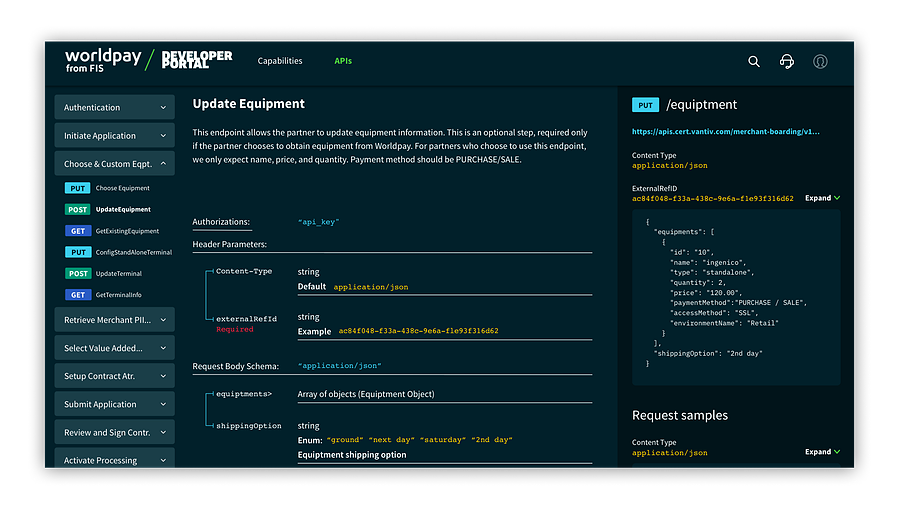This screenshot has height=506, width=899.
Task: Open the support headset icon
Action: [787, 61]
